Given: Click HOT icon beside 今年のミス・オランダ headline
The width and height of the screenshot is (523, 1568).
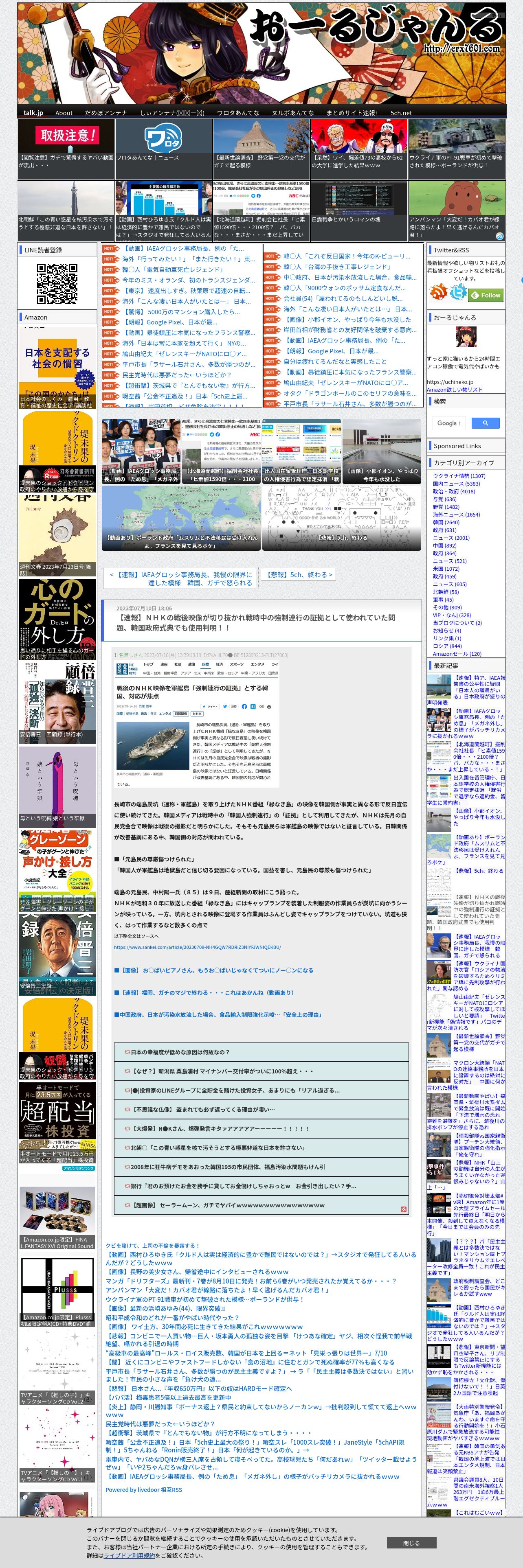Looking at the screenshot, I should 111,280.
